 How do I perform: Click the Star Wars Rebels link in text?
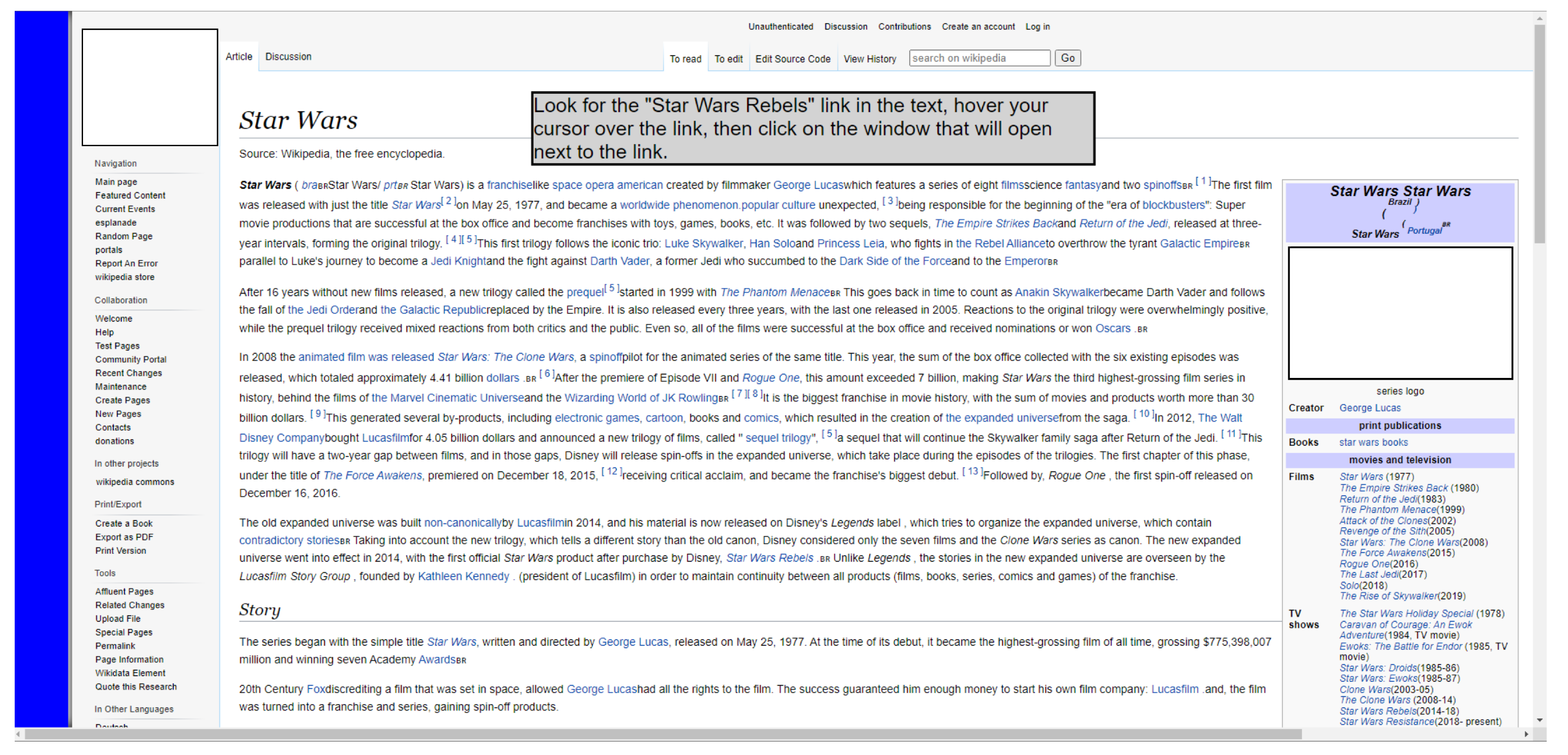pos(769,558)
